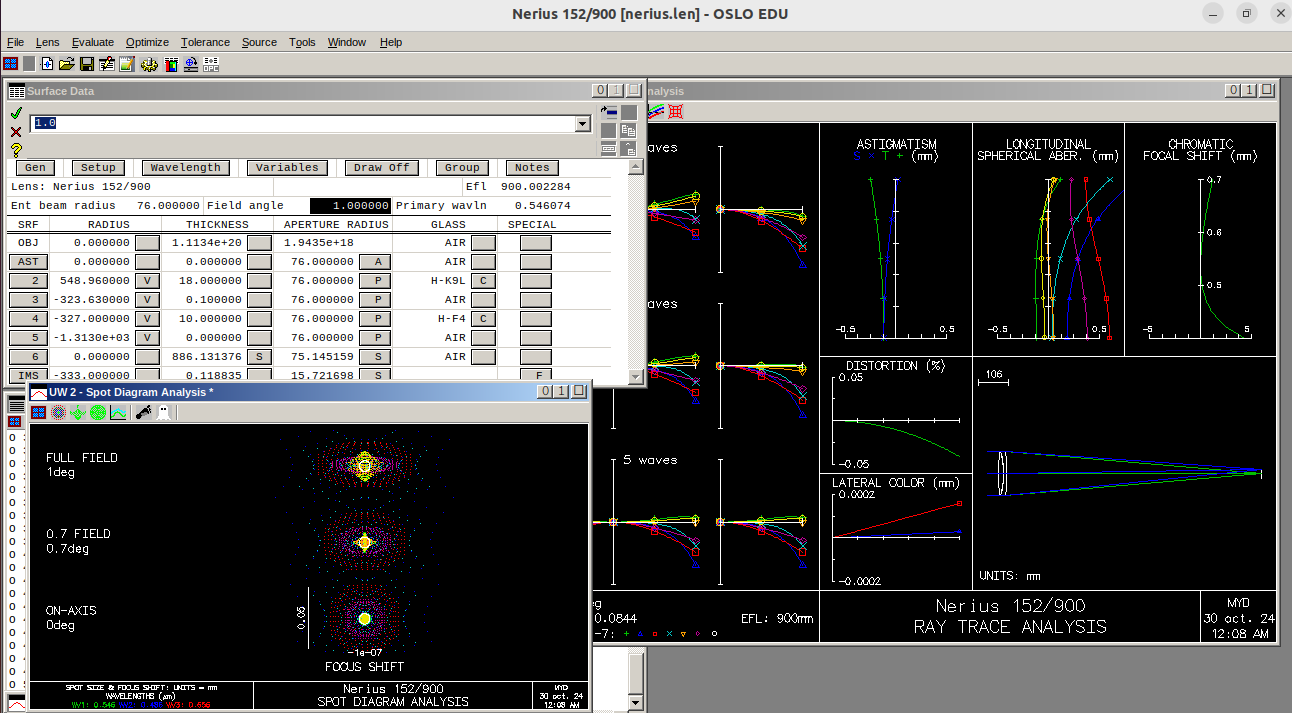The height and width of the screenshot is (713, 1292).
Task: Open the F special options button on IMS row
Action: click(x=536, y=376)
